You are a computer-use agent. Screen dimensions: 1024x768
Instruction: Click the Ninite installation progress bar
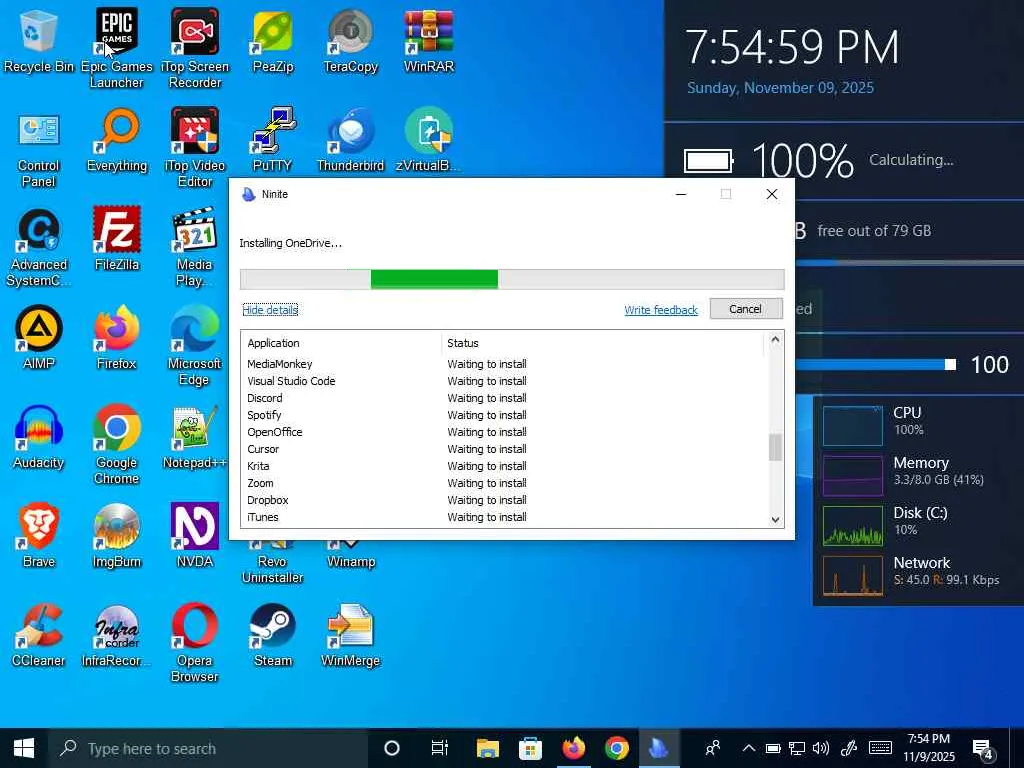512,279
